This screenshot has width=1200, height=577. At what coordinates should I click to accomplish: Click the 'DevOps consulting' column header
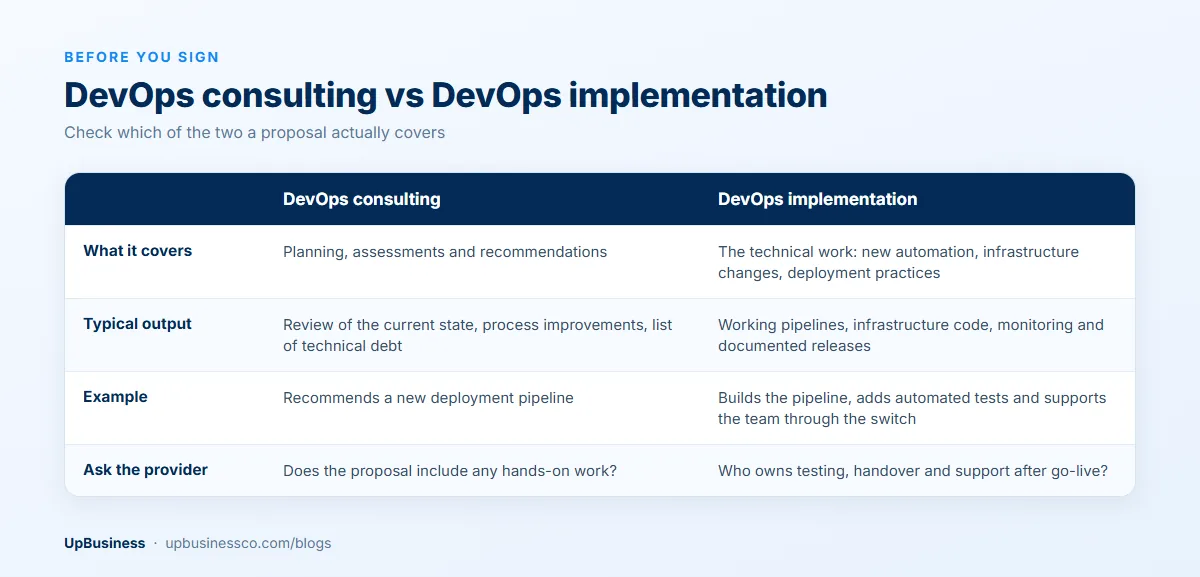(x=362, y=199)
